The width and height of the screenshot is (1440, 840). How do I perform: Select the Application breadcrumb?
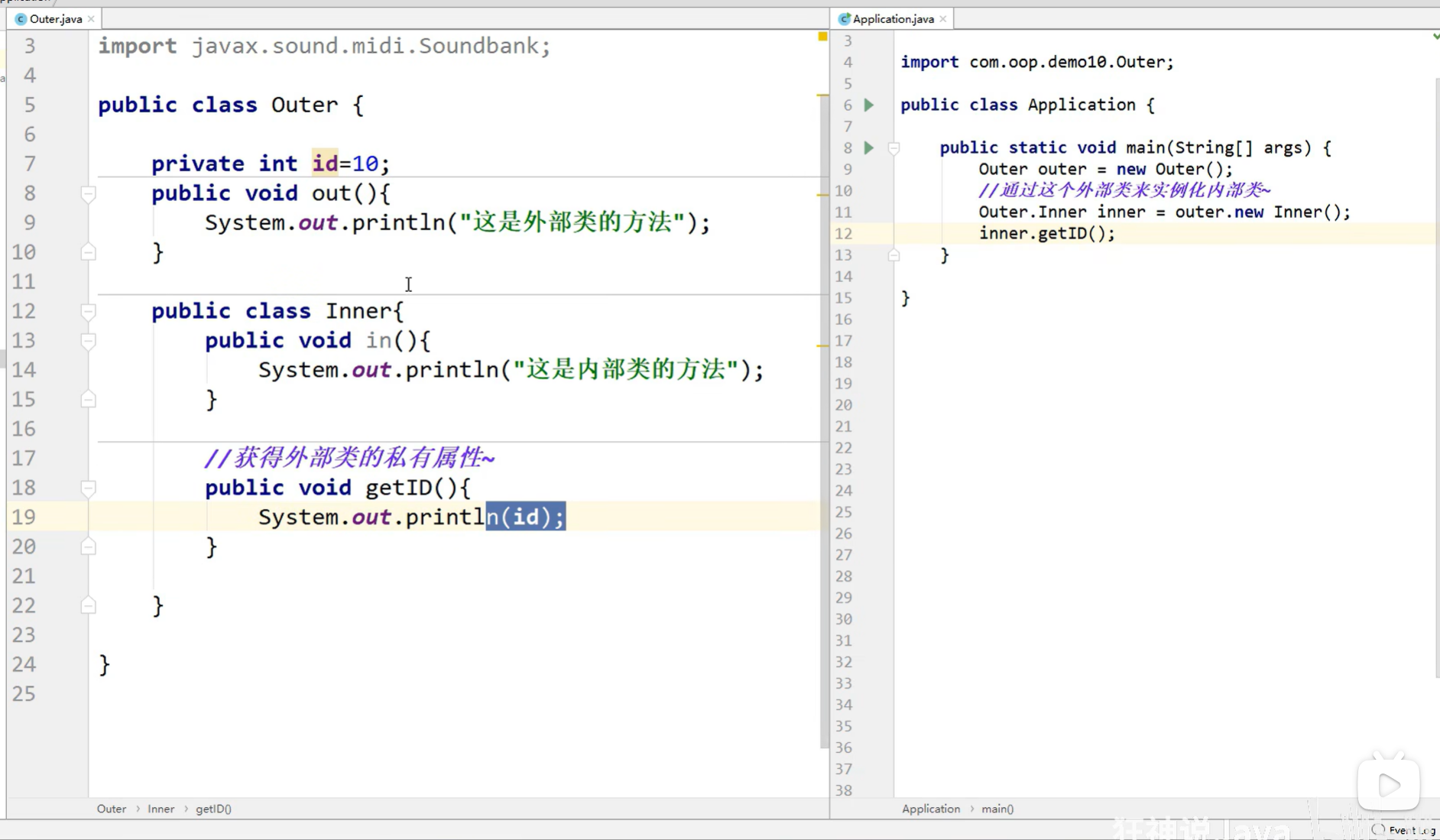(x=931, y=809)
